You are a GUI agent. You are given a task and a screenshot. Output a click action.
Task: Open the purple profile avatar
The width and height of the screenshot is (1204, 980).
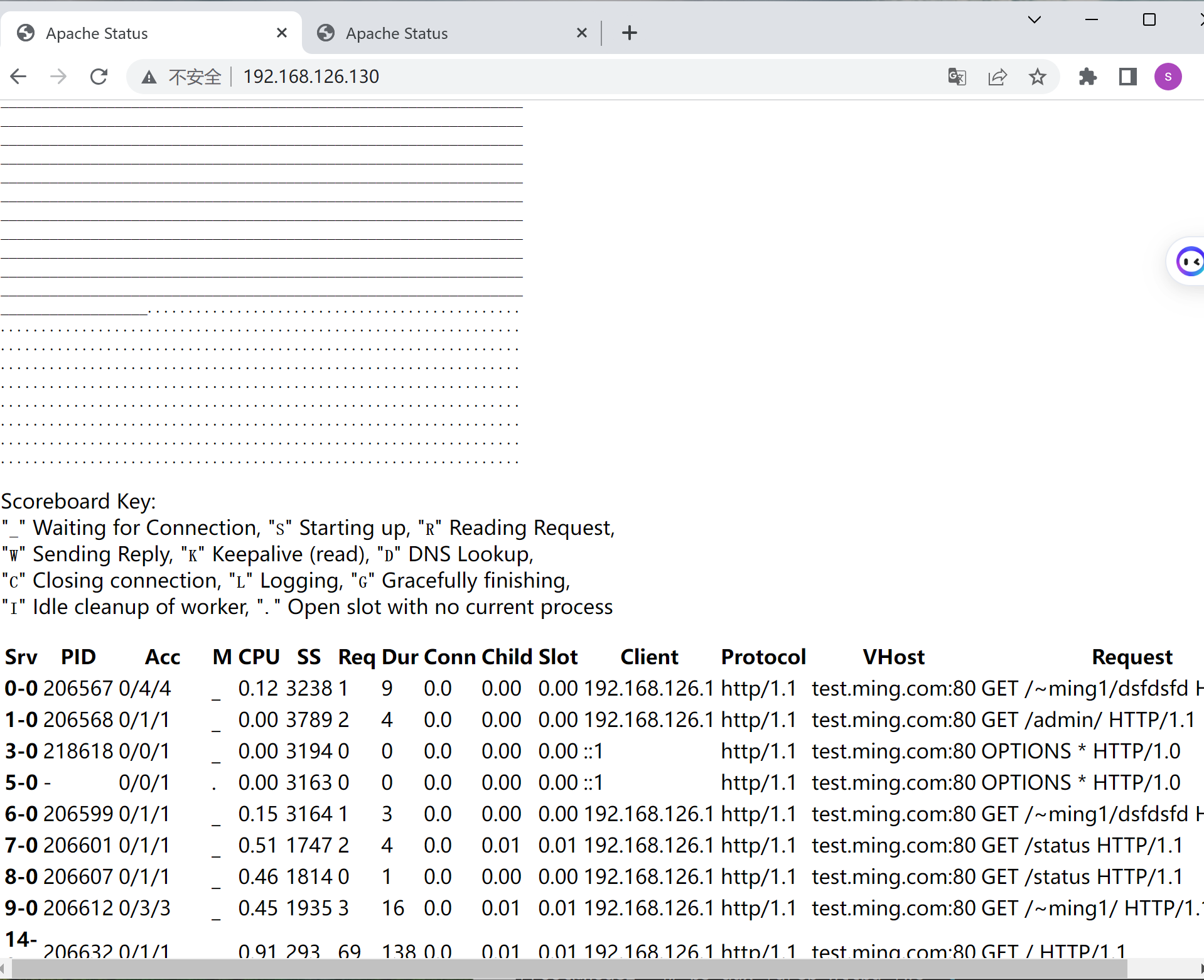coord(1168,77)
